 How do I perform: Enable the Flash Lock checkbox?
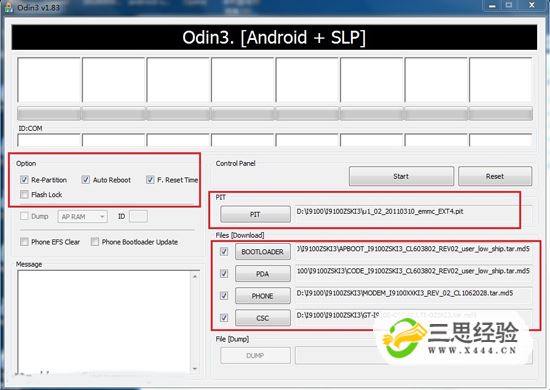pos(24,194)
